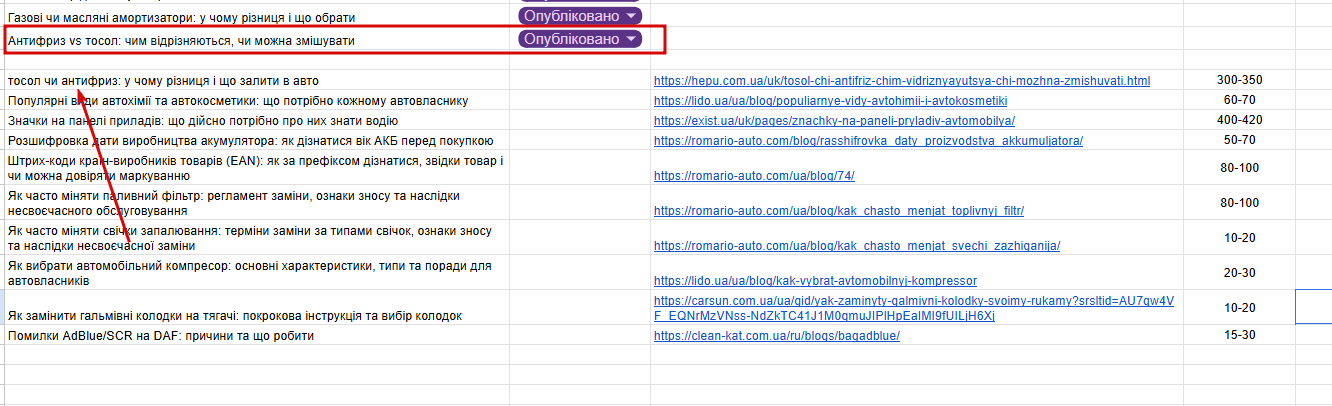Click the partially visible purple status chip at the top

(x=580, y=2)
